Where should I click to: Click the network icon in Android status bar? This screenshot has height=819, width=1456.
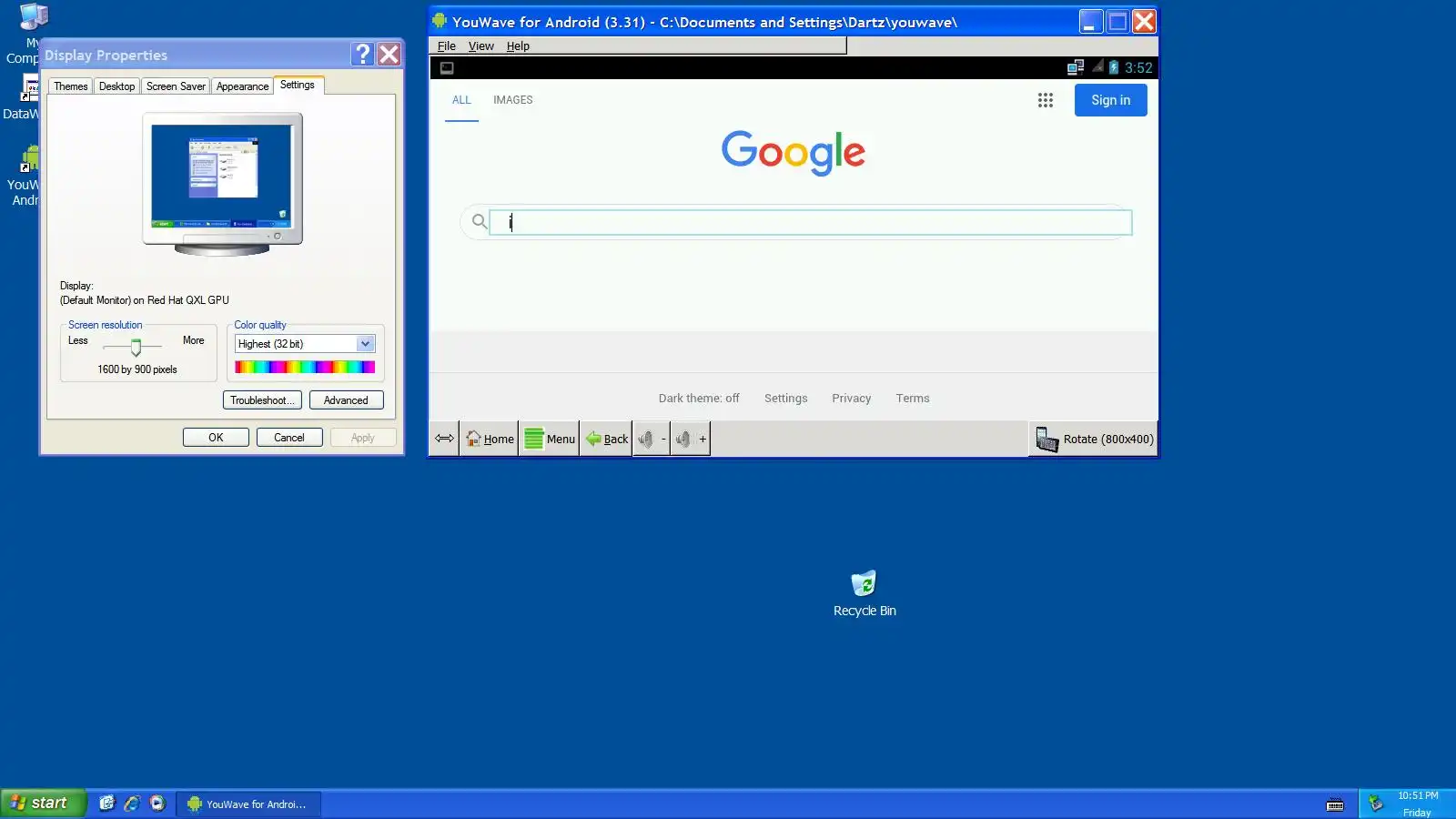pos(1076,67)
